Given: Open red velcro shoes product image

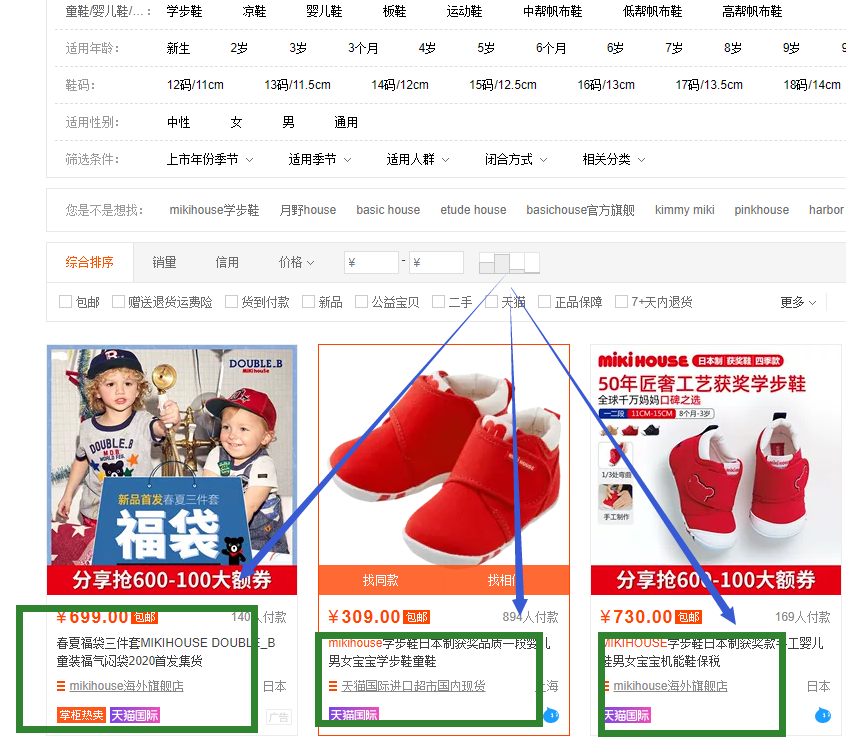Looking at the screenshot, I should [x=444, y=456].
